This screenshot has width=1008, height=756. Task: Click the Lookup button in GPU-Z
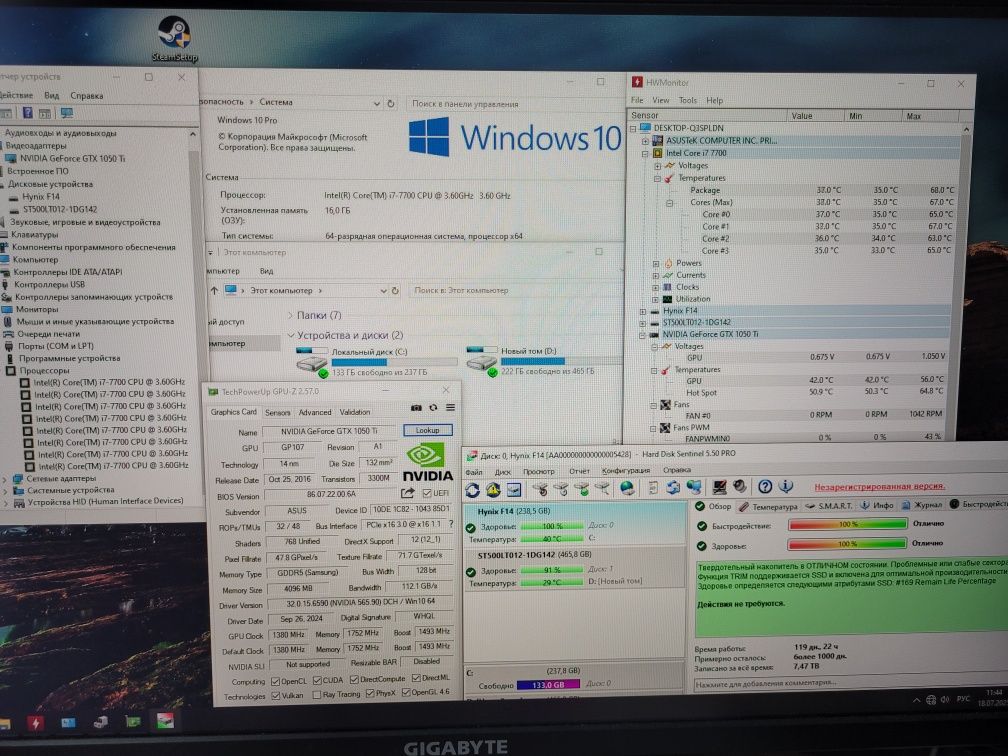click(428, 430)
